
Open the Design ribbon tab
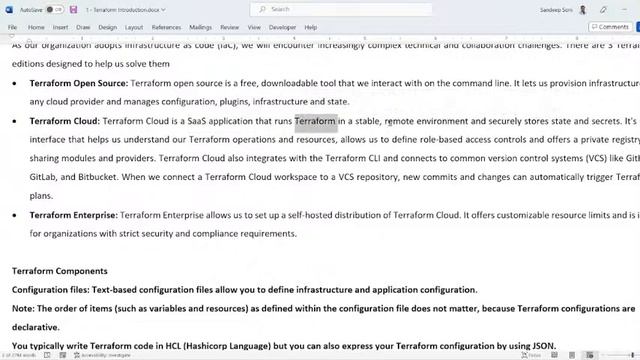coord(107,27)
